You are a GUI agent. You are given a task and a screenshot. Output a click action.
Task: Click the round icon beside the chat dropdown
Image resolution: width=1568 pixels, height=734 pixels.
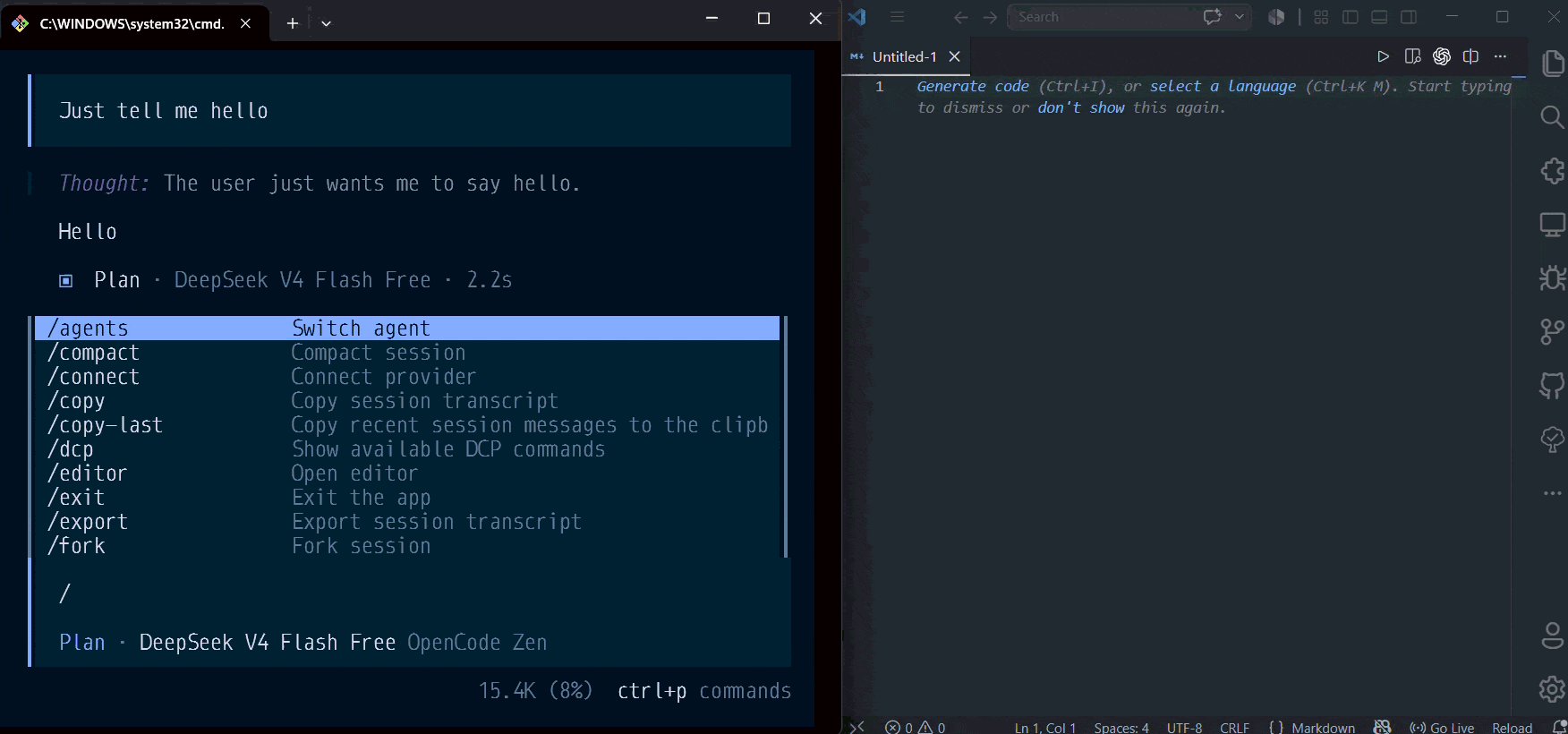[1277, 17]
